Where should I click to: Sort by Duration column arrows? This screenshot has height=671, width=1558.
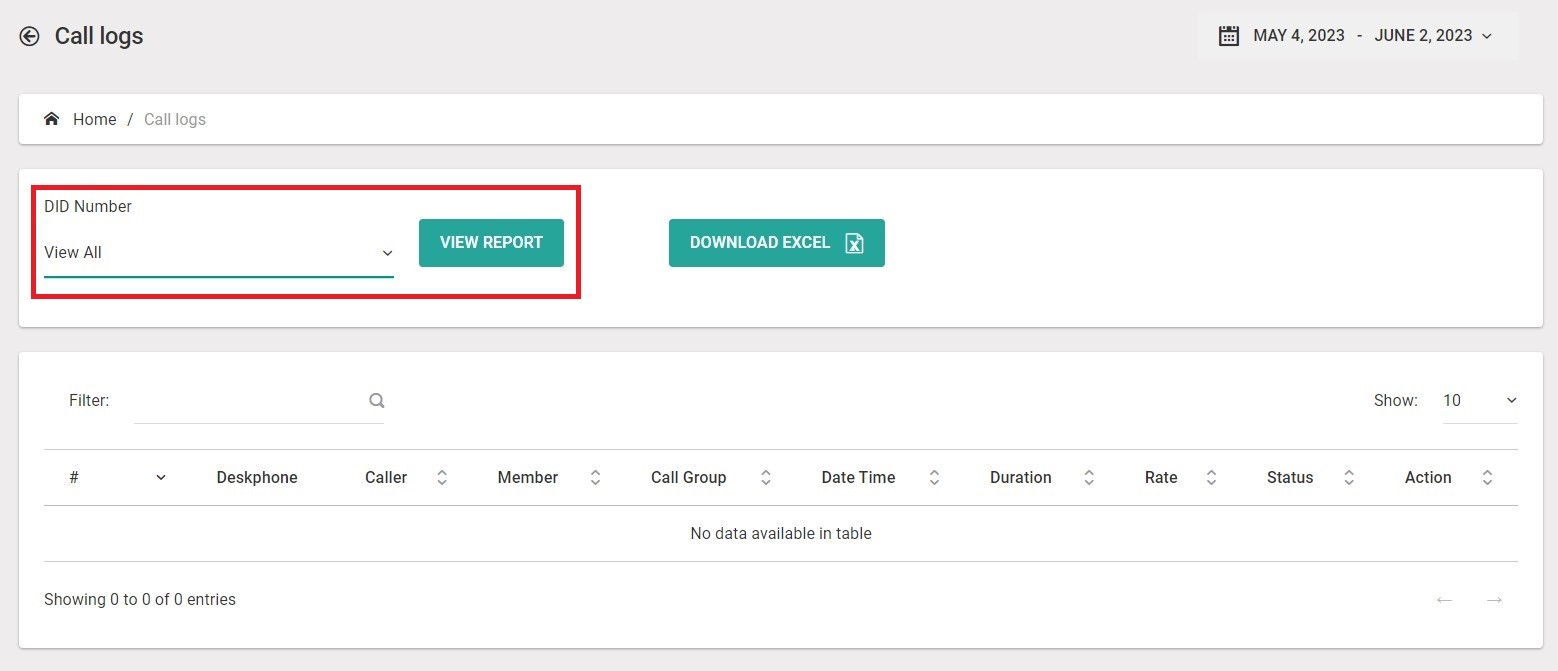(x=1090, y=477)
